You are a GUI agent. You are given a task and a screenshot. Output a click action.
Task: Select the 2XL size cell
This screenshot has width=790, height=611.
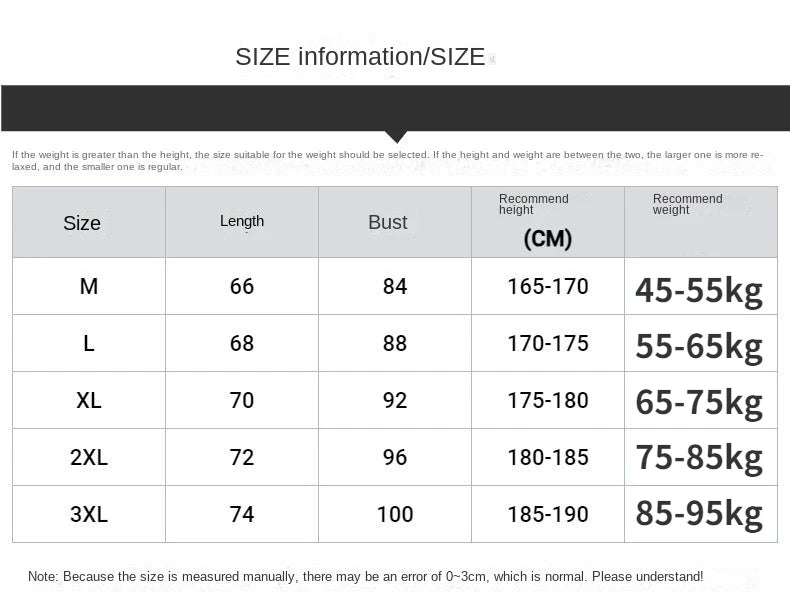[x=89, y=458]
